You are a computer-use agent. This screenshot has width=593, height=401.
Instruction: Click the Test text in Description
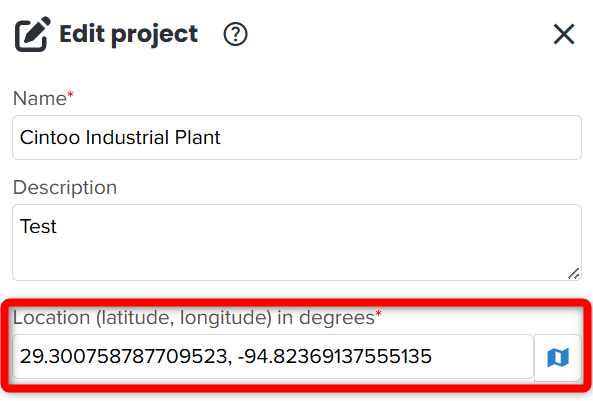38,227
